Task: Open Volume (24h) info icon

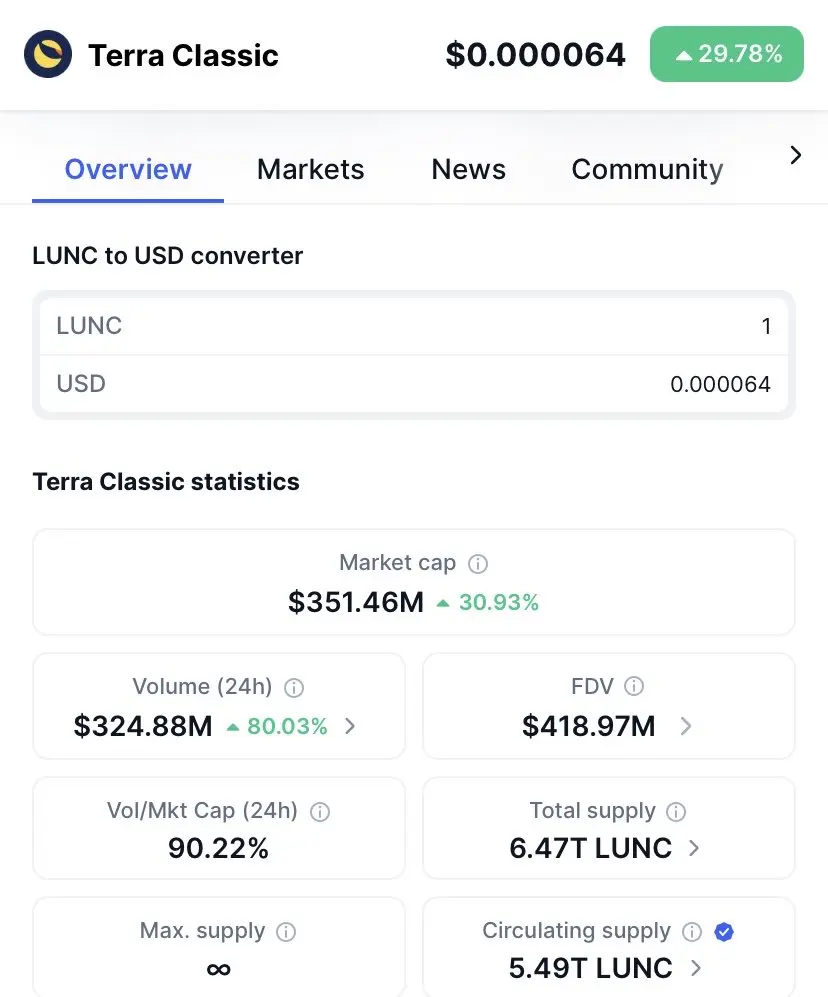Action: 294,687
